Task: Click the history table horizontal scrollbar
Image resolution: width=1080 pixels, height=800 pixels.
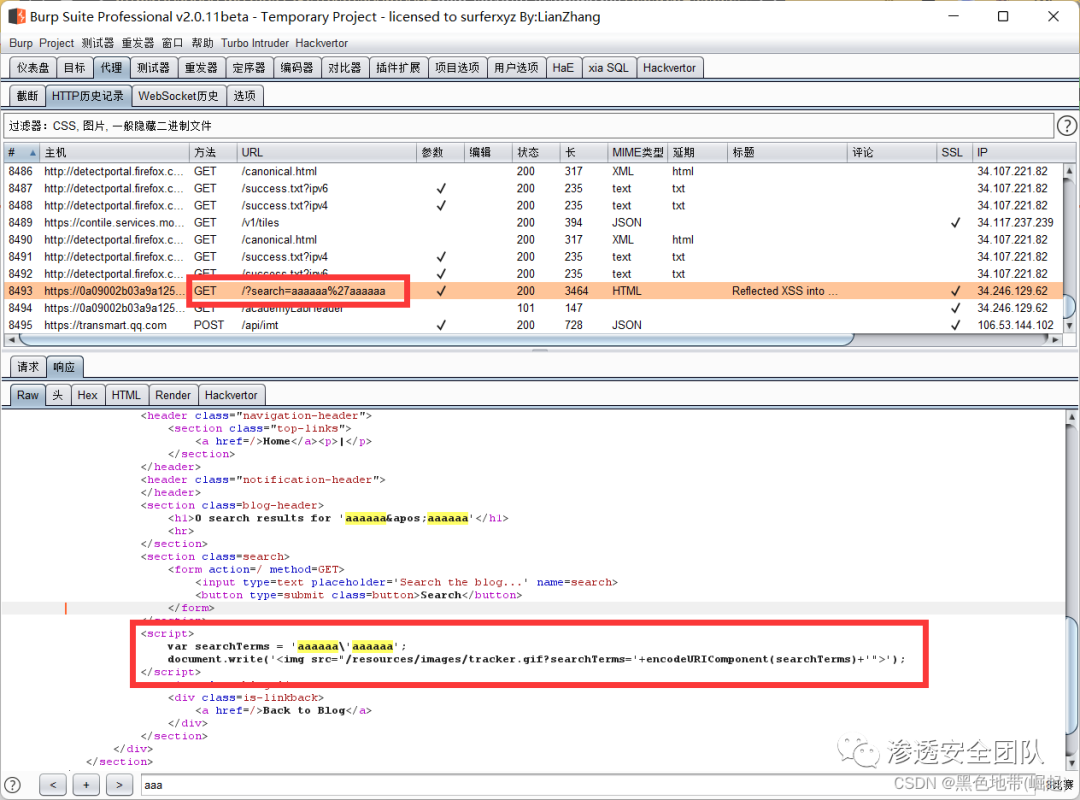Action: click(437, 339)
